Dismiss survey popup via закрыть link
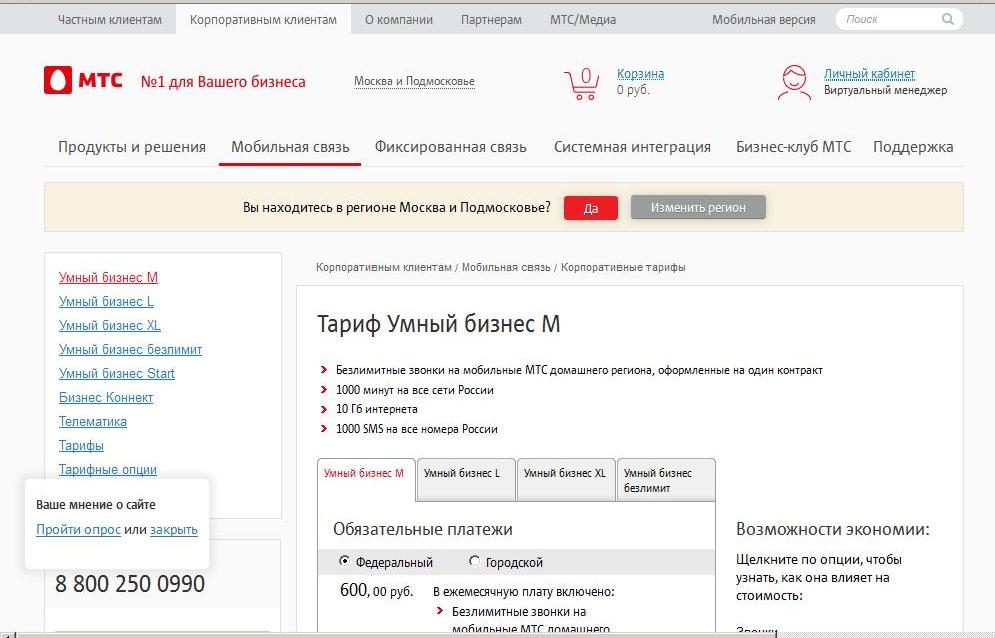The height and width of the screenshot is (638, 995). [x=174, y=529]
